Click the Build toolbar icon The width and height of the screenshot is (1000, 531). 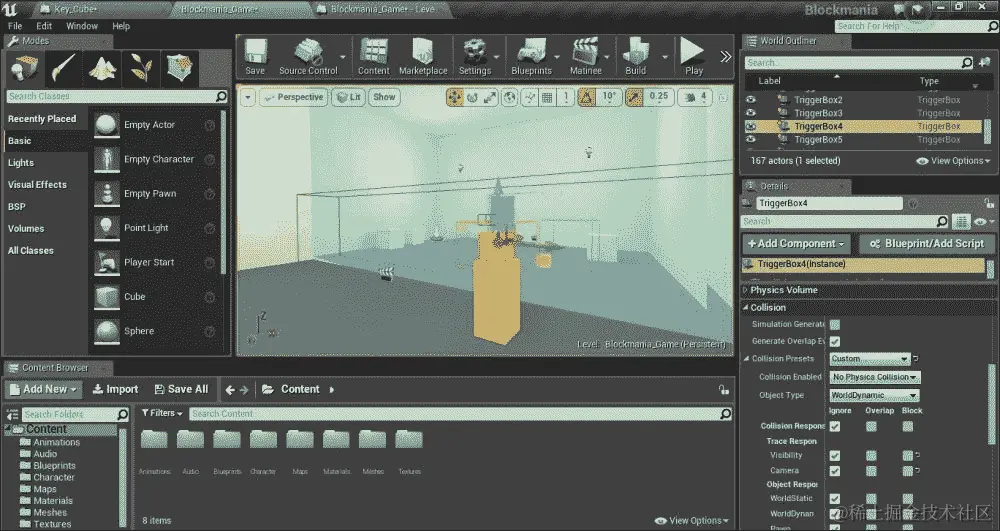pos(635,56)
